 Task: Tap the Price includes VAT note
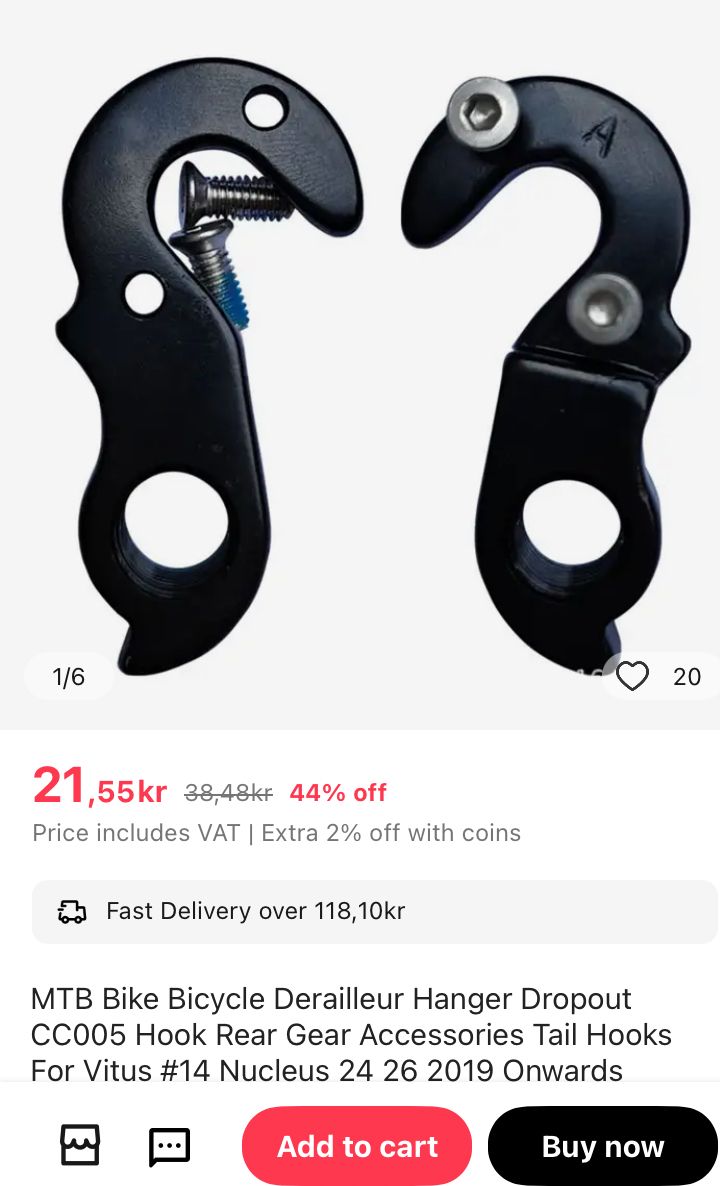136,833
